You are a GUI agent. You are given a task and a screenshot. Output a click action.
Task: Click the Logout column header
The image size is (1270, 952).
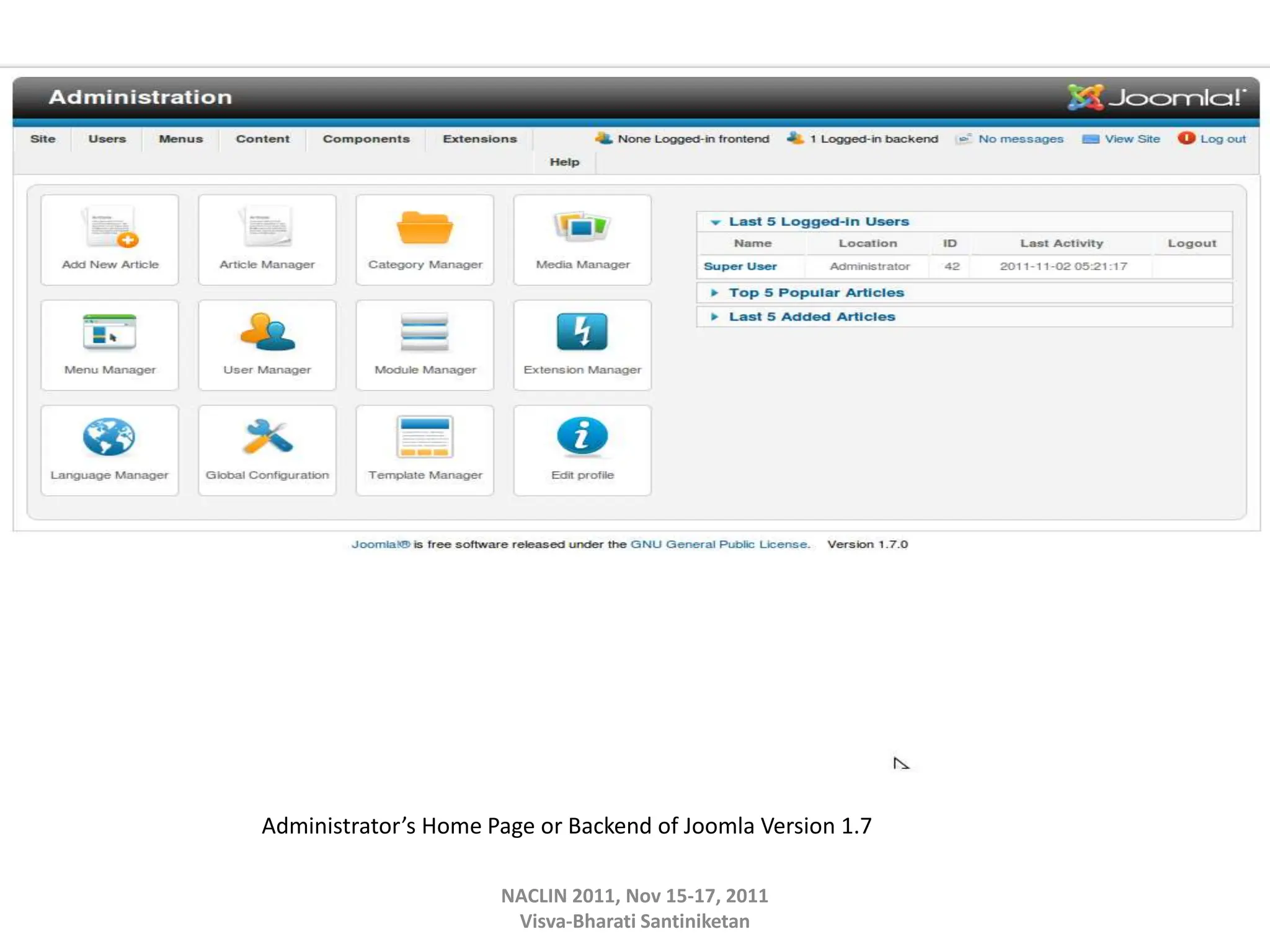(x=1192, y=243)
